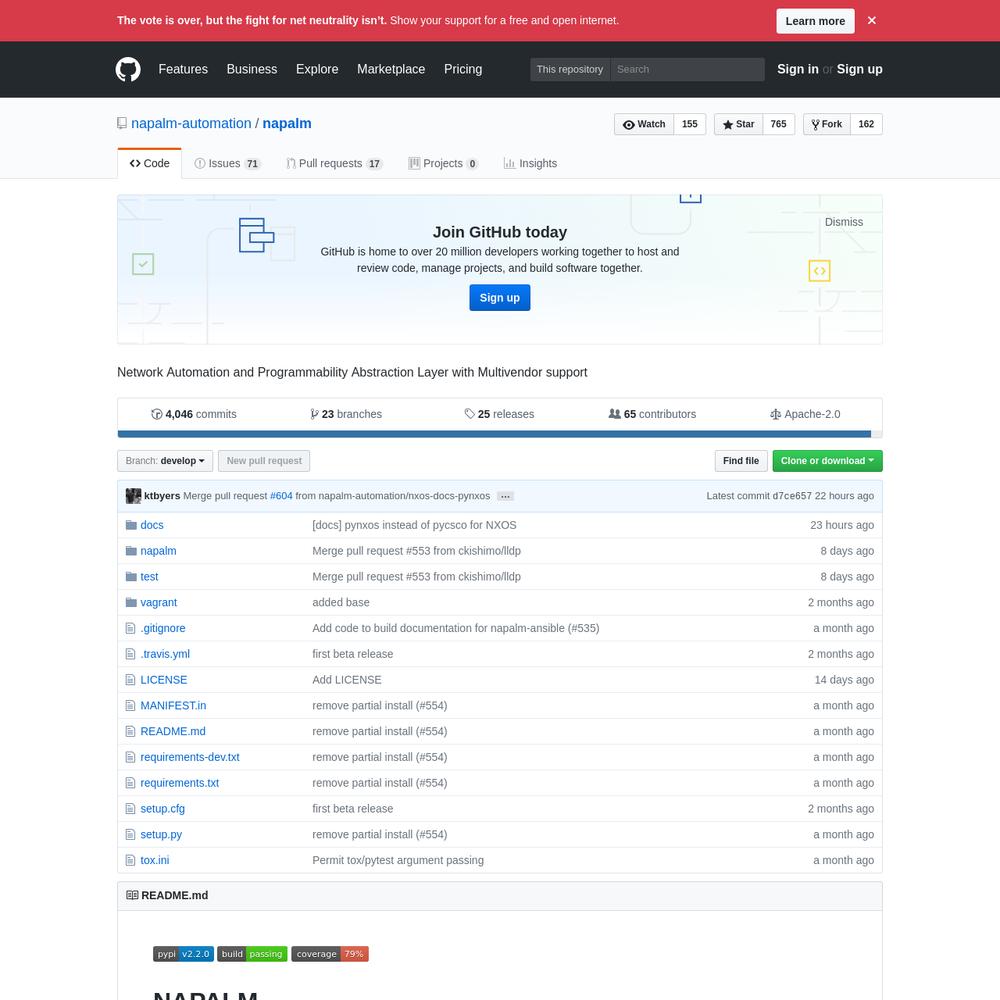Screen dimensions: 1000x1000
Task: Click the requirements-dev.txt file icon
Action: pyautogui.click(x=131, y=757)
